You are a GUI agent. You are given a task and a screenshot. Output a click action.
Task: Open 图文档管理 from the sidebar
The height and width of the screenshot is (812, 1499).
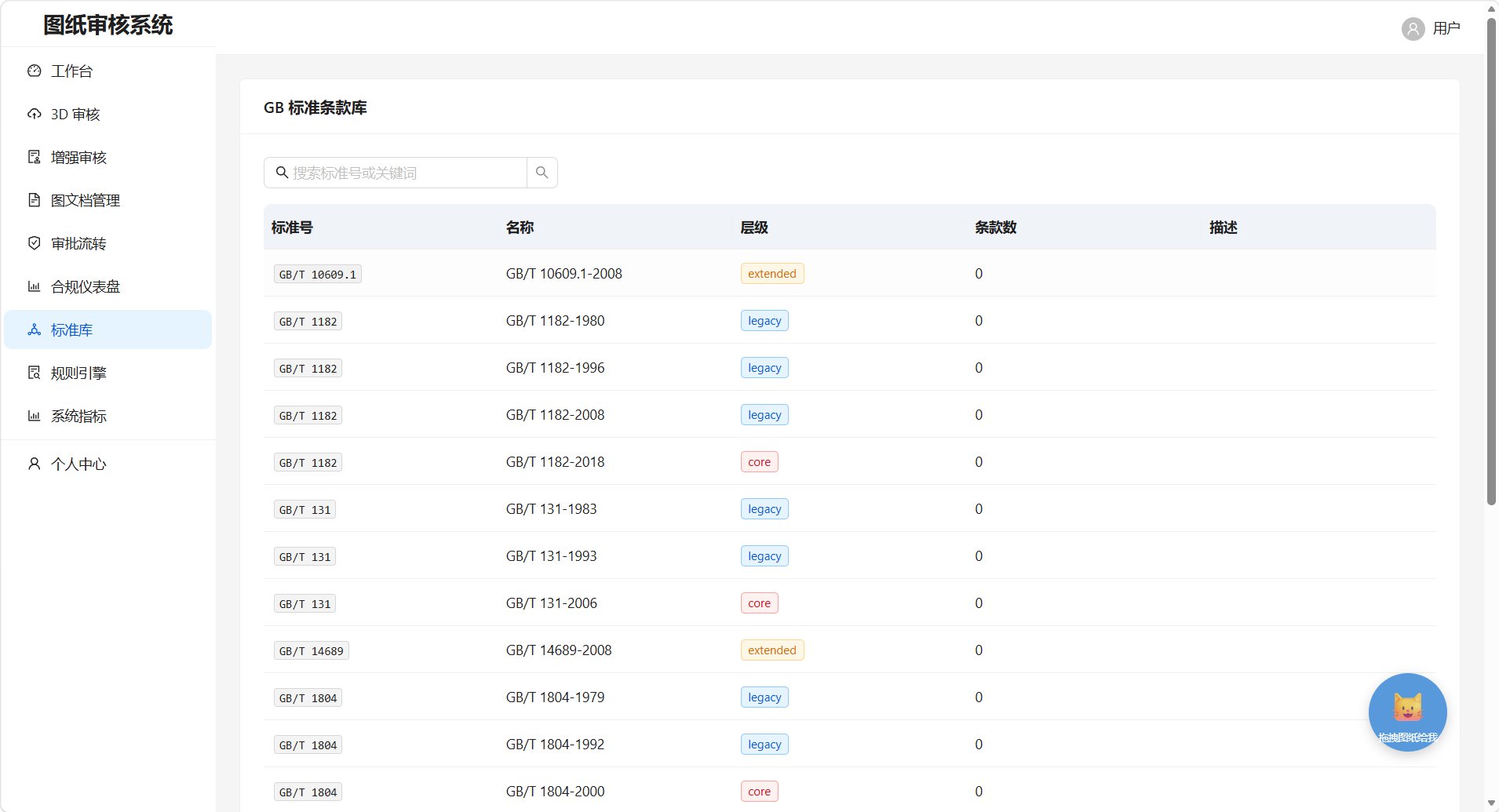point(108,200)
